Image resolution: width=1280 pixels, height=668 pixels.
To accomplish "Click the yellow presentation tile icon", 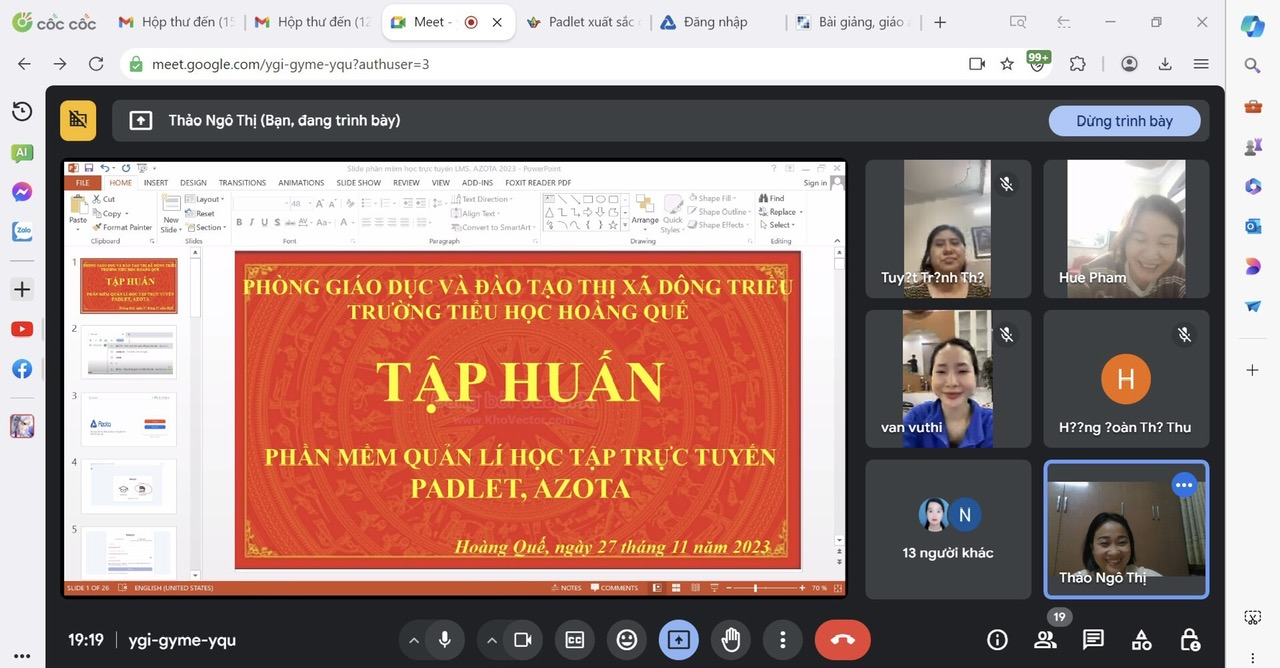I will tap(78, 121).
